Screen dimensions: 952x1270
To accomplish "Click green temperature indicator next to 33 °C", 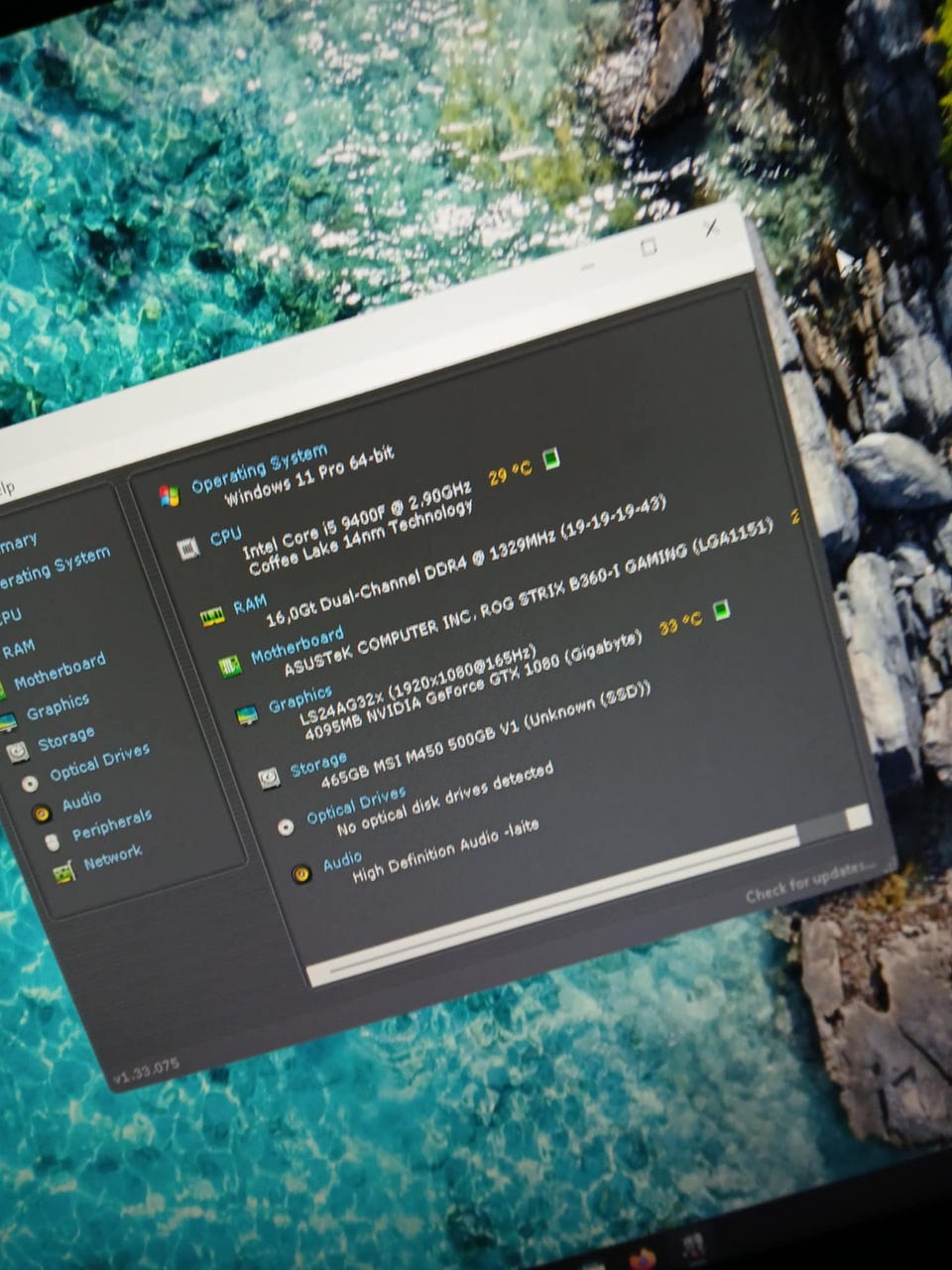I will (722, 609).
